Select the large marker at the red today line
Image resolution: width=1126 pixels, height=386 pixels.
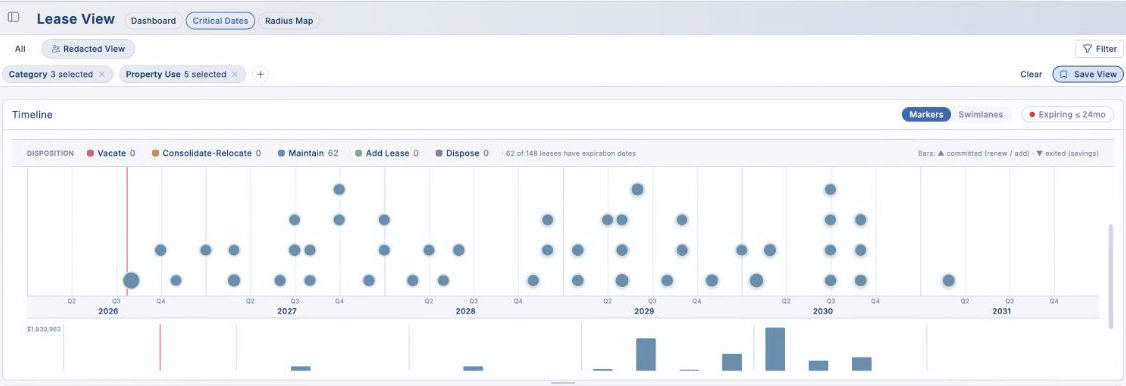[x=131, y=281]
